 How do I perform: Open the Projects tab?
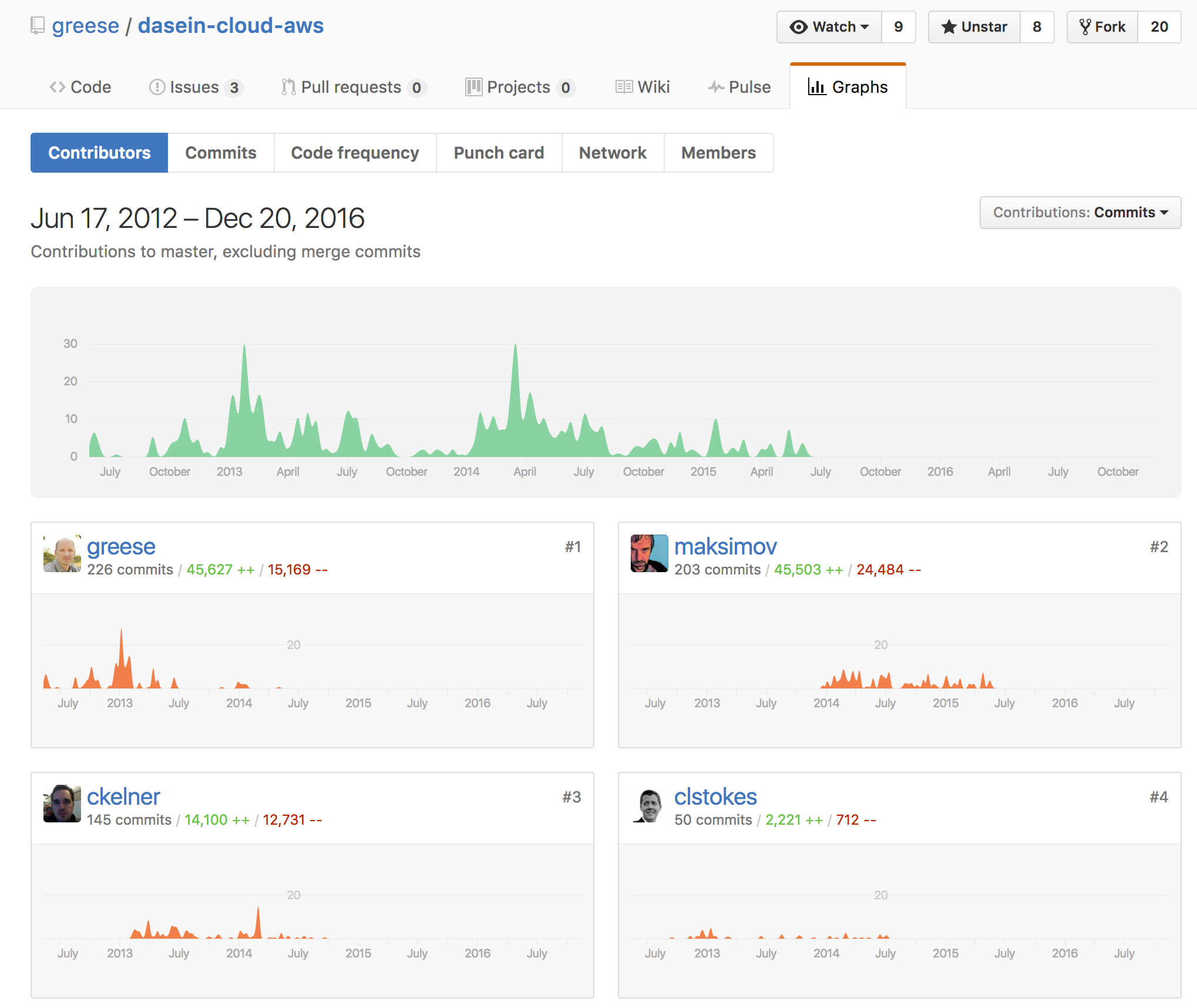pyautogui.click(x=520, y=87)
